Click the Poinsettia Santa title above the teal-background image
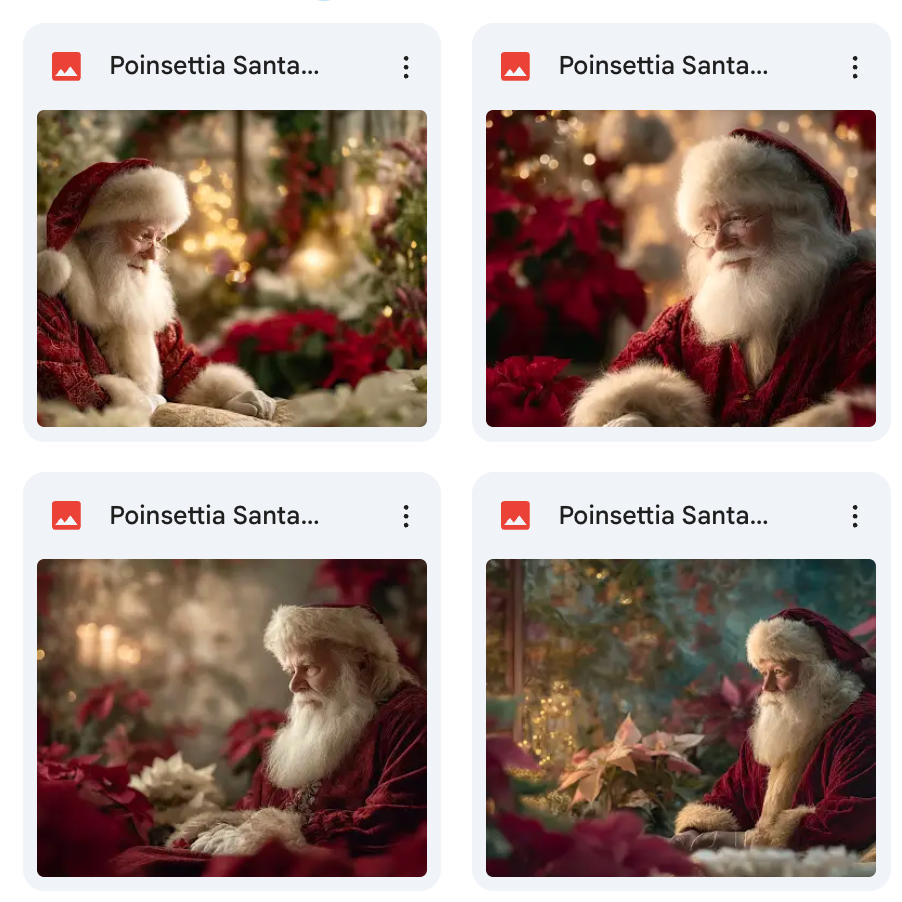The image size is (902, 902). click(663, 516)
